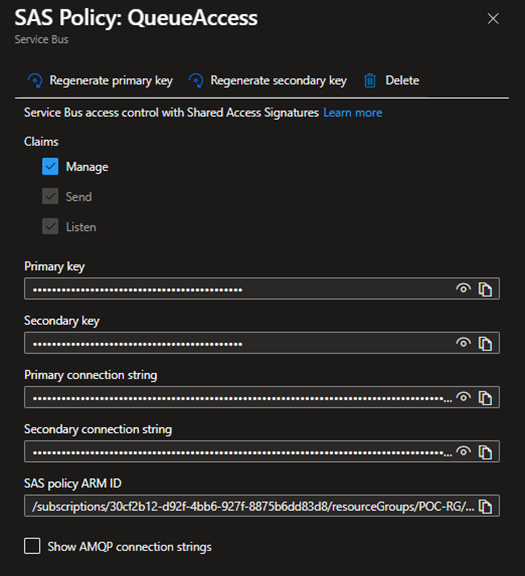Copy the Secondary key to clipboard
525x576 pixels.
pyautogui.click(x=485, y=343)
